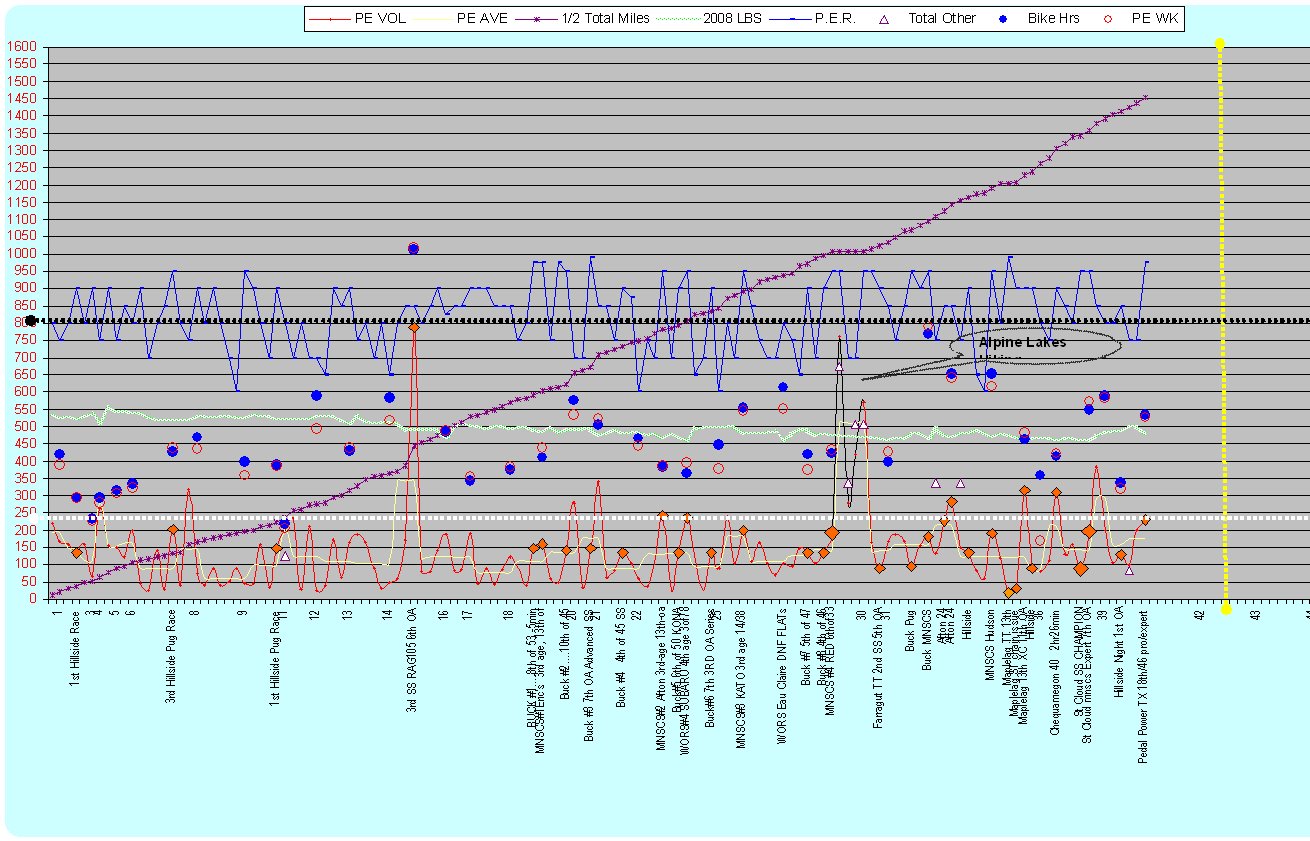The height and width of the screenshot is (841, 1310).
Task: Click the Total Other triangle legend marker
Action: (x=885, y=18)
